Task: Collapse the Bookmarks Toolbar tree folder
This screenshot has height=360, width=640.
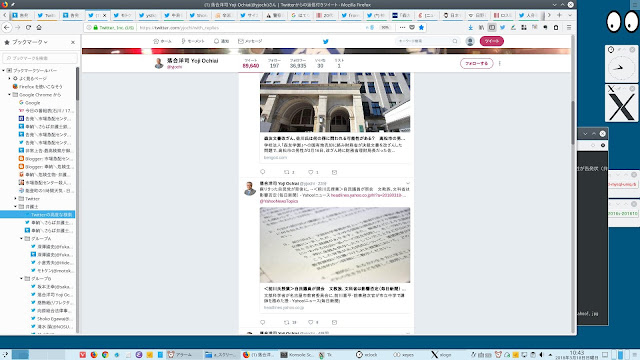Action: 4,70
